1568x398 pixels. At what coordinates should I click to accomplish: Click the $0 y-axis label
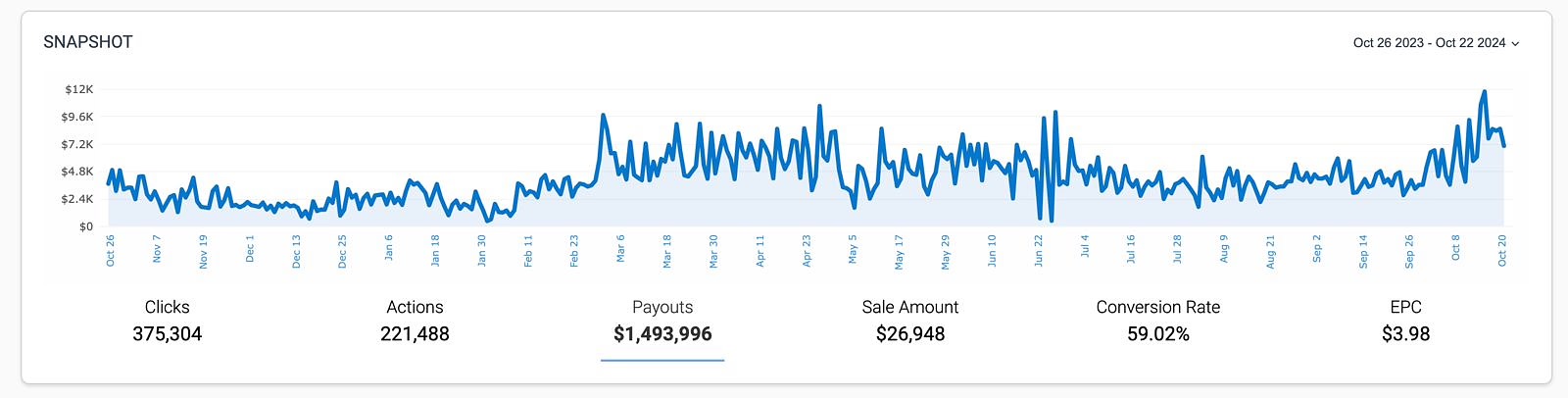coord(86,226)
